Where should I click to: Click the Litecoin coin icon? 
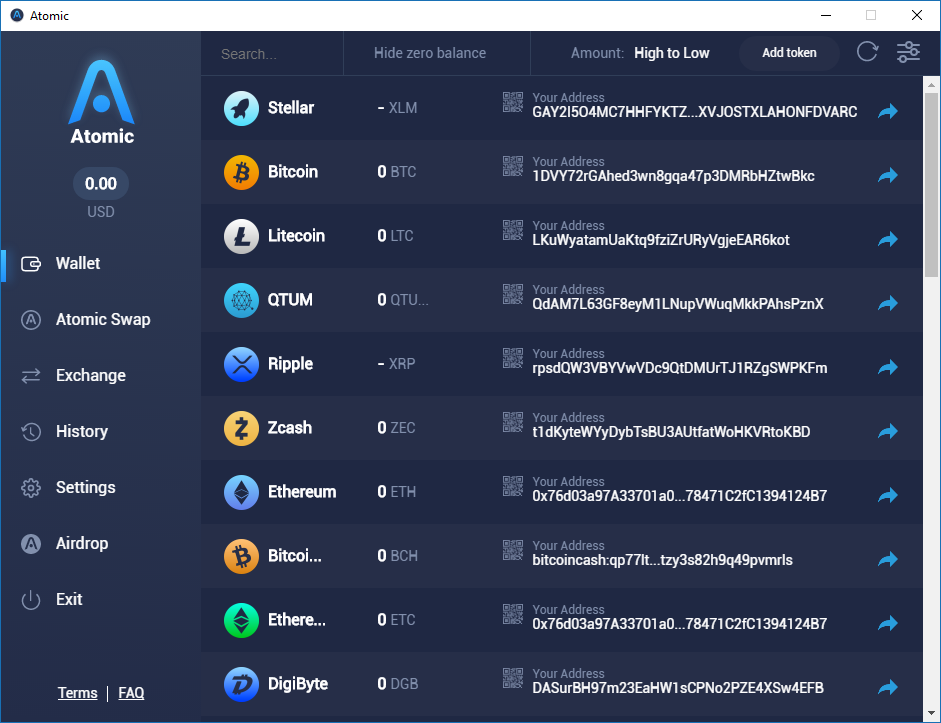[241, 236]
